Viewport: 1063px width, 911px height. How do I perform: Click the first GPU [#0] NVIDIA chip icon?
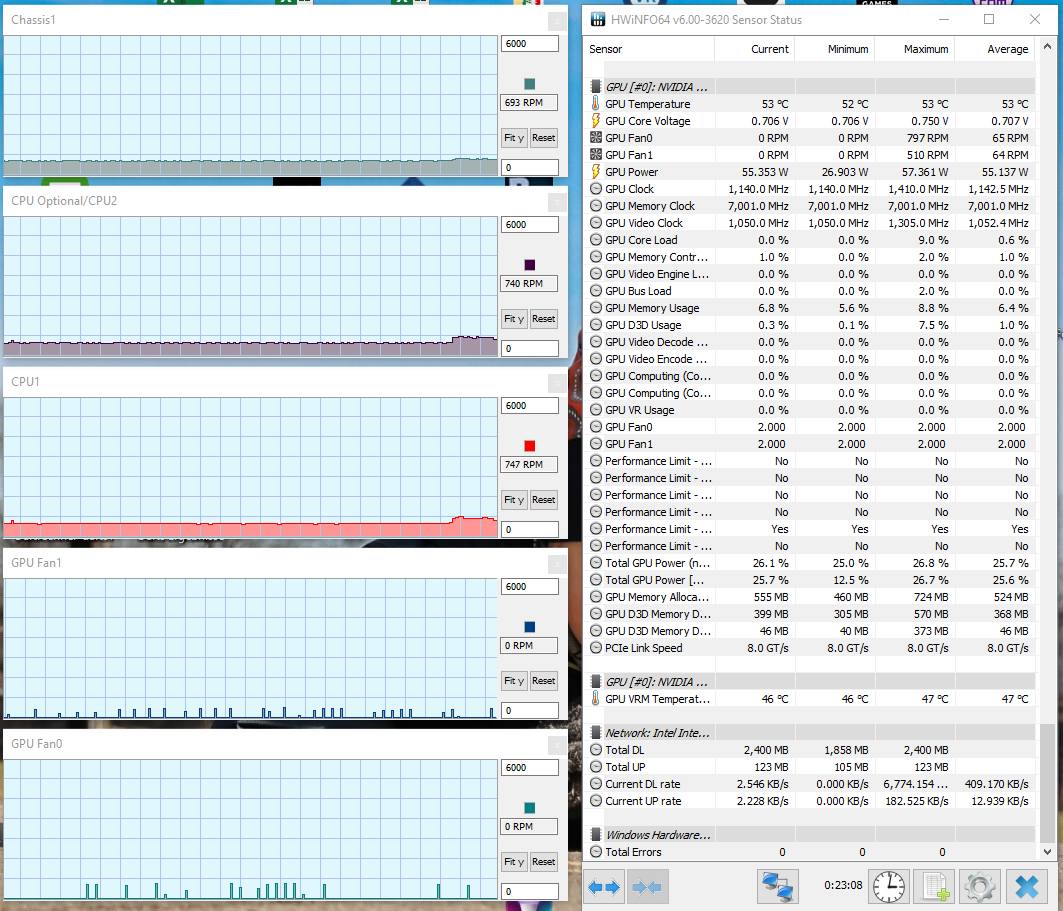(595, 87)
